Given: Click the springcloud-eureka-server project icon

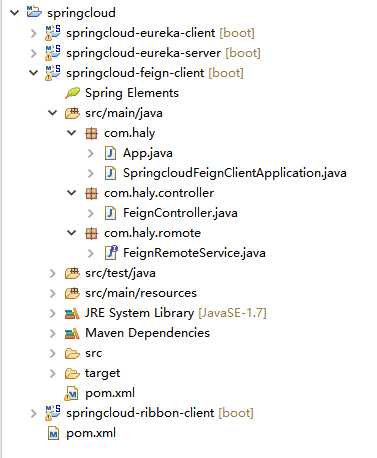Looking at the screenshot, I should [x=53, y=53].
